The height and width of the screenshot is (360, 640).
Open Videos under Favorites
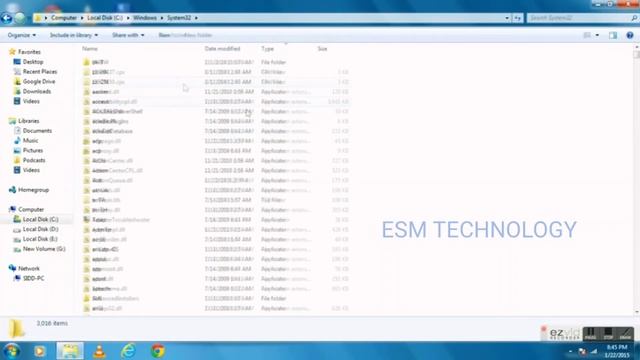coord(31,101)
